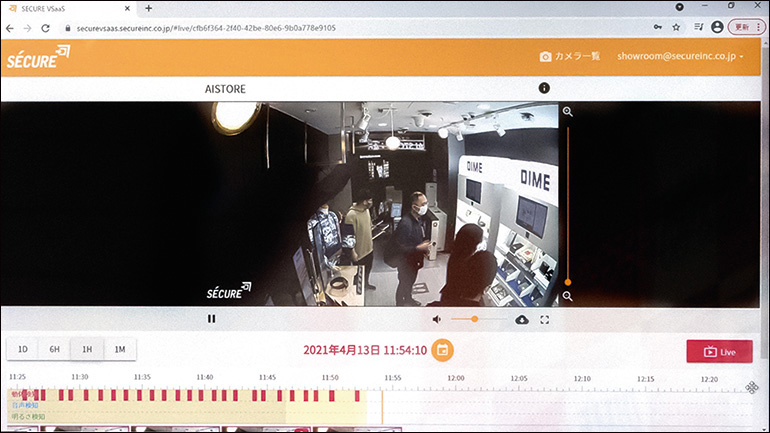Jump to the 12:00 mark on timeline
Image resolution: width=770 pixels, height=433 pixels.
pos(456,378)
